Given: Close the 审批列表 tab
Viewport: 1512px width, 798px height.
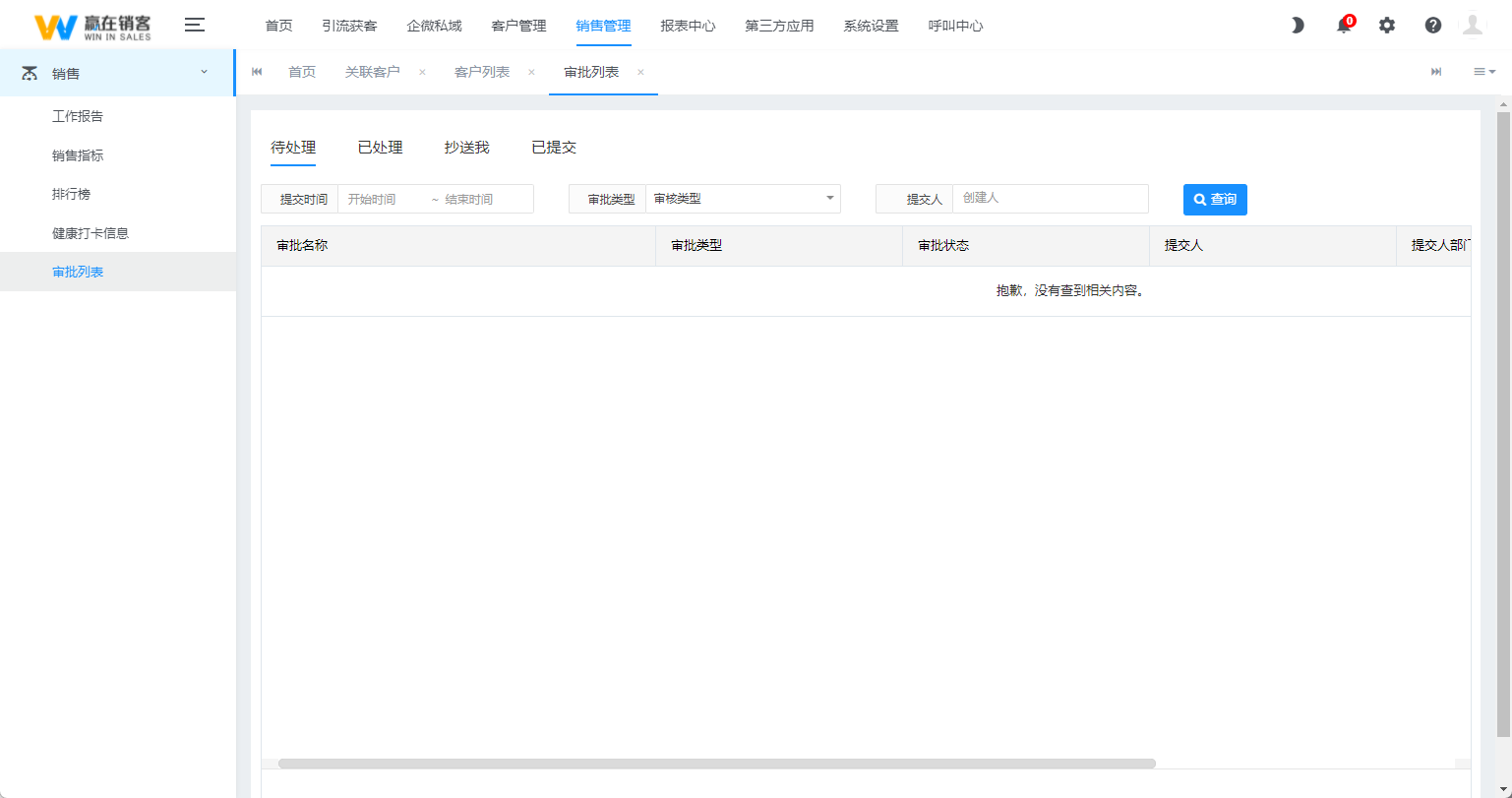Looking at the screenshot, I should [640, 72].
